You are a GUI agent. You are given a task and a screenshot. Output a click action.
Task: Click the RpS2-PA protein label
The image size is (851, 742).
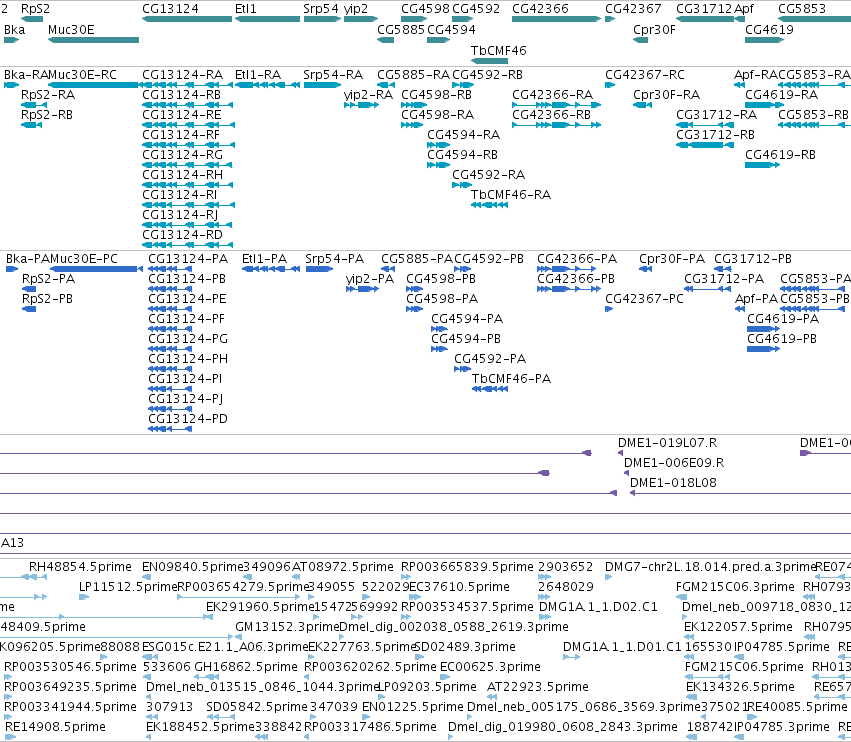pos(48,279)
